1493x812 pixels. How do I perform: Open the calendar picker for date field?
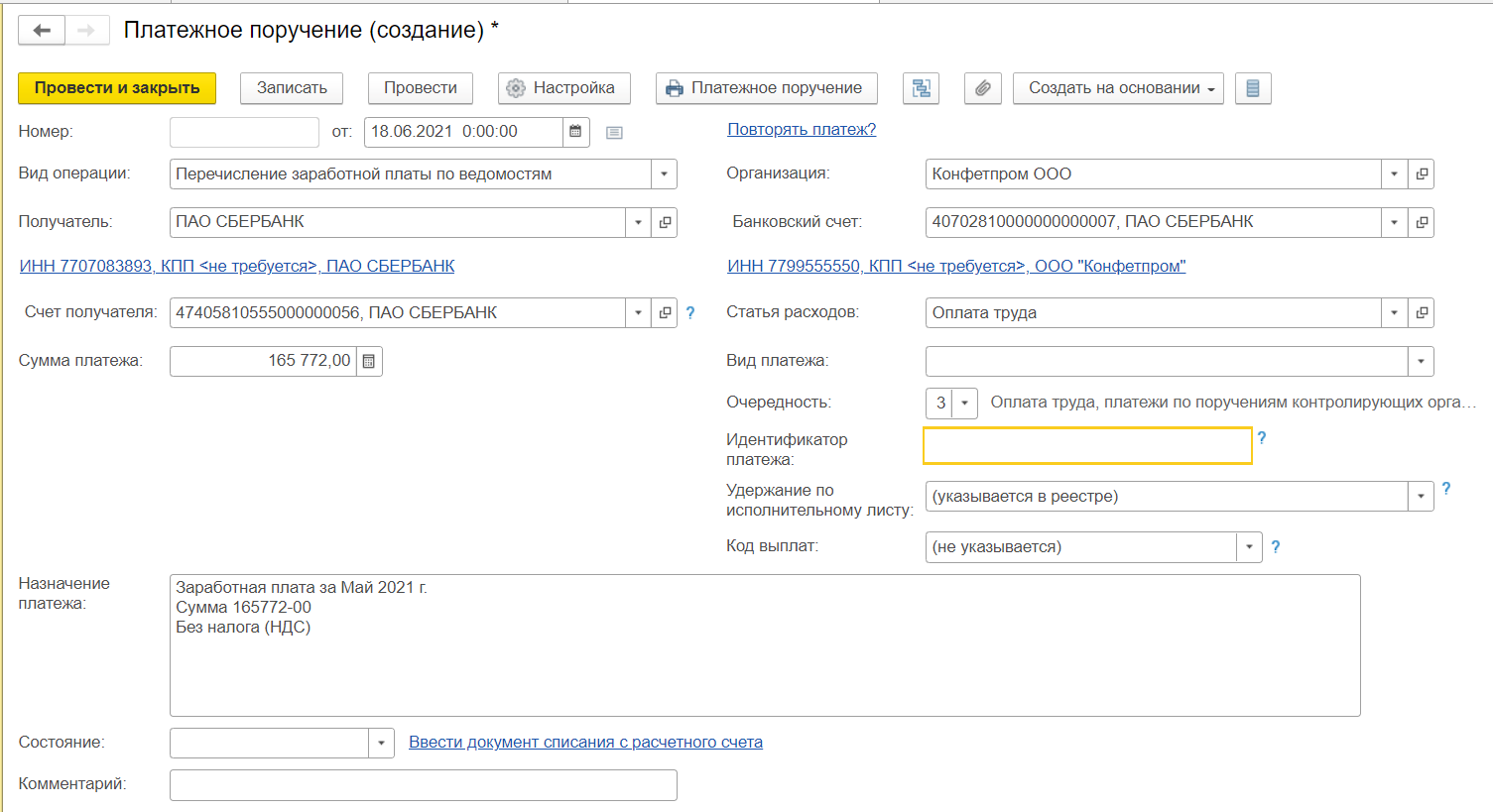point(575,132)
